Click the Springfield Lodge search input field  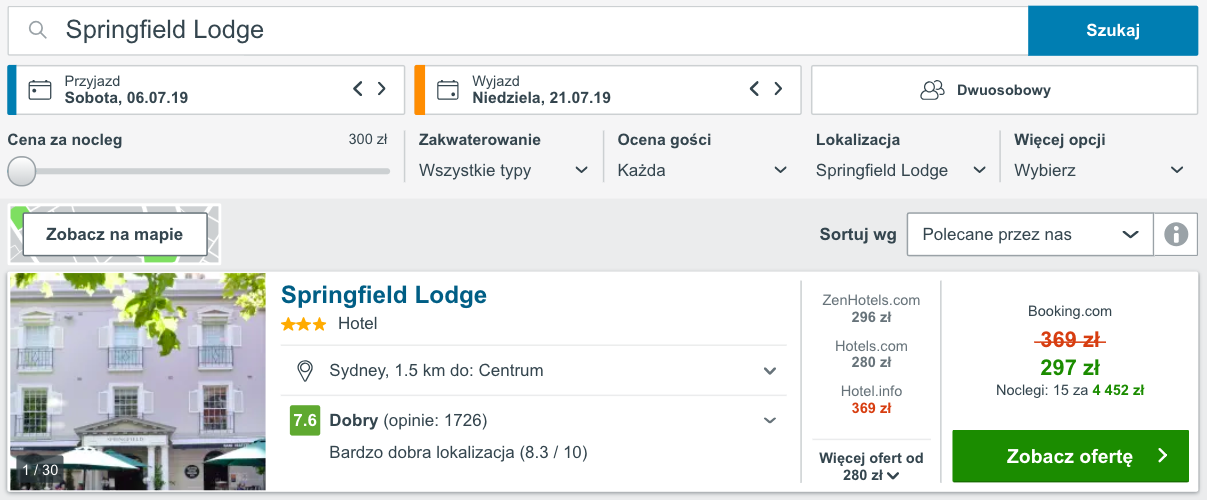pos(518,30)
